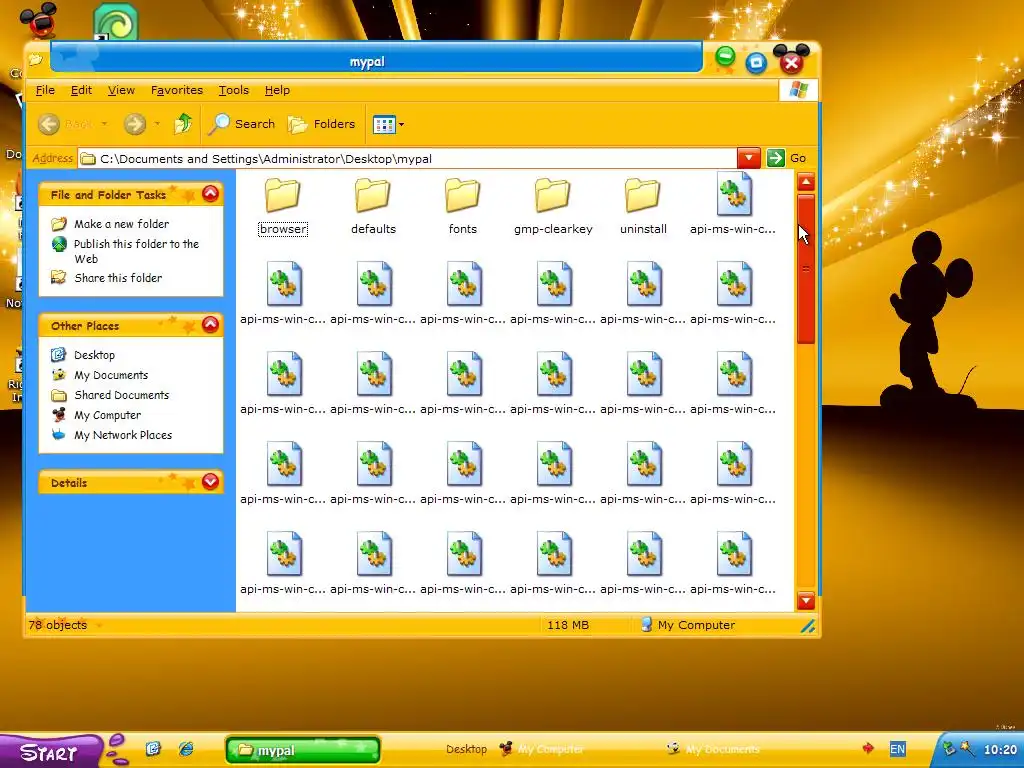Open the fonts folder

point(462,206)
